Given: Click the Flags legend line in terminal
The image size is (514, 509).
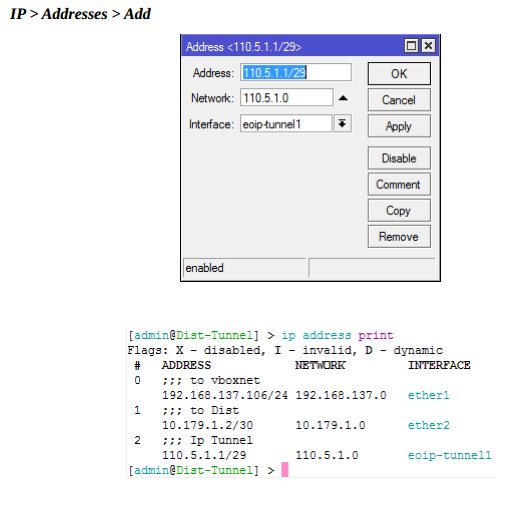Looking at the screenshot, I should pyautogui.click(x=285, y=350).
